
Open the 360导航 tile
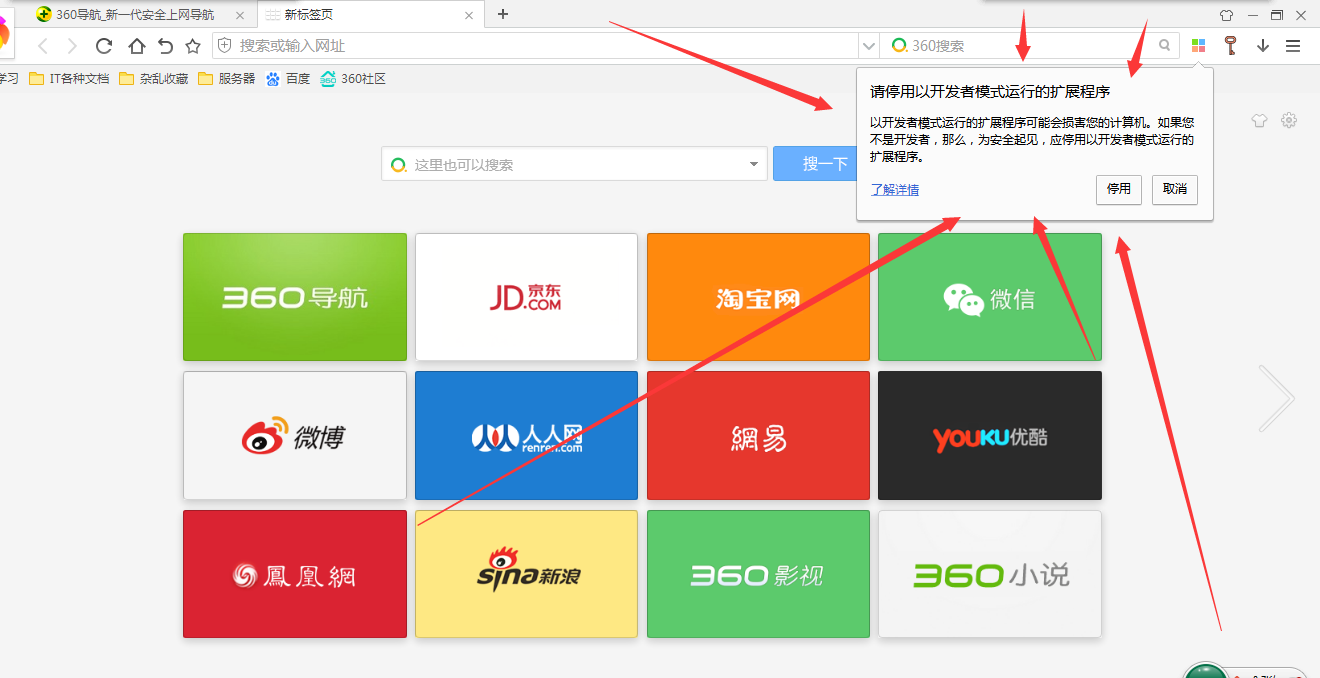(295, 297)
